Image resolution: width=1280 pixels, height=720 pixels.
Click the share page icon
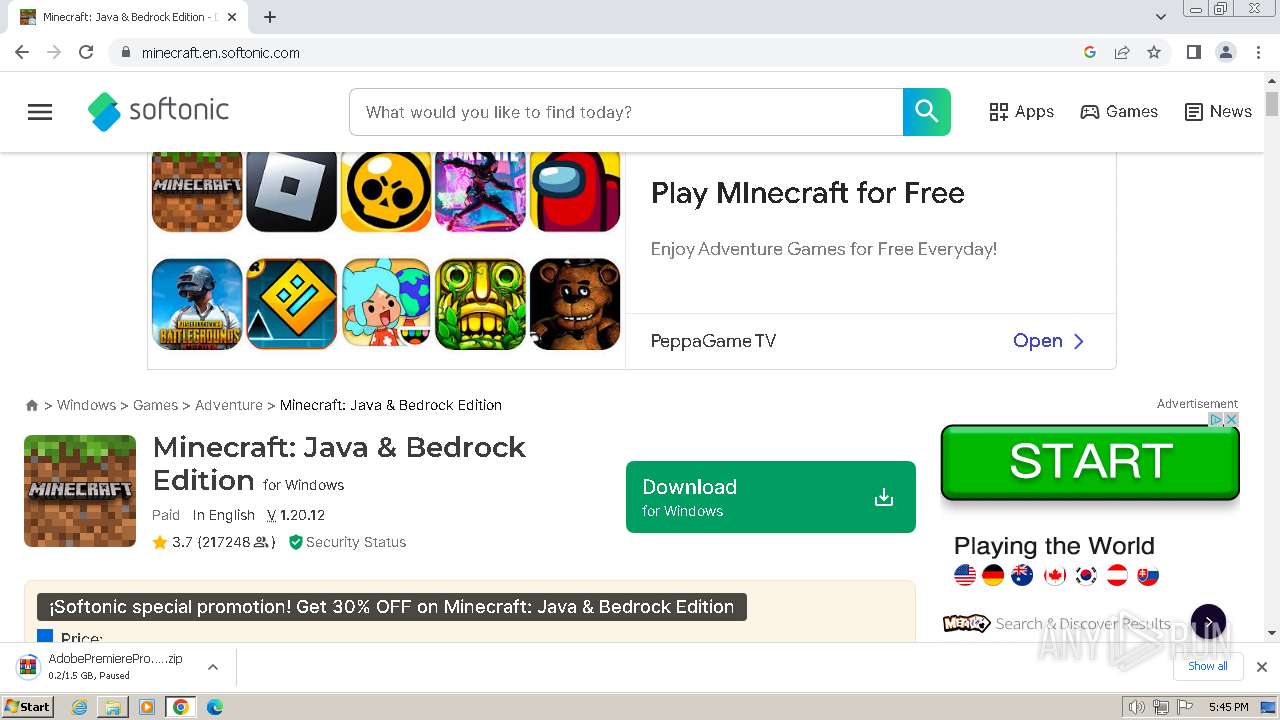[x=1122, y=52]
